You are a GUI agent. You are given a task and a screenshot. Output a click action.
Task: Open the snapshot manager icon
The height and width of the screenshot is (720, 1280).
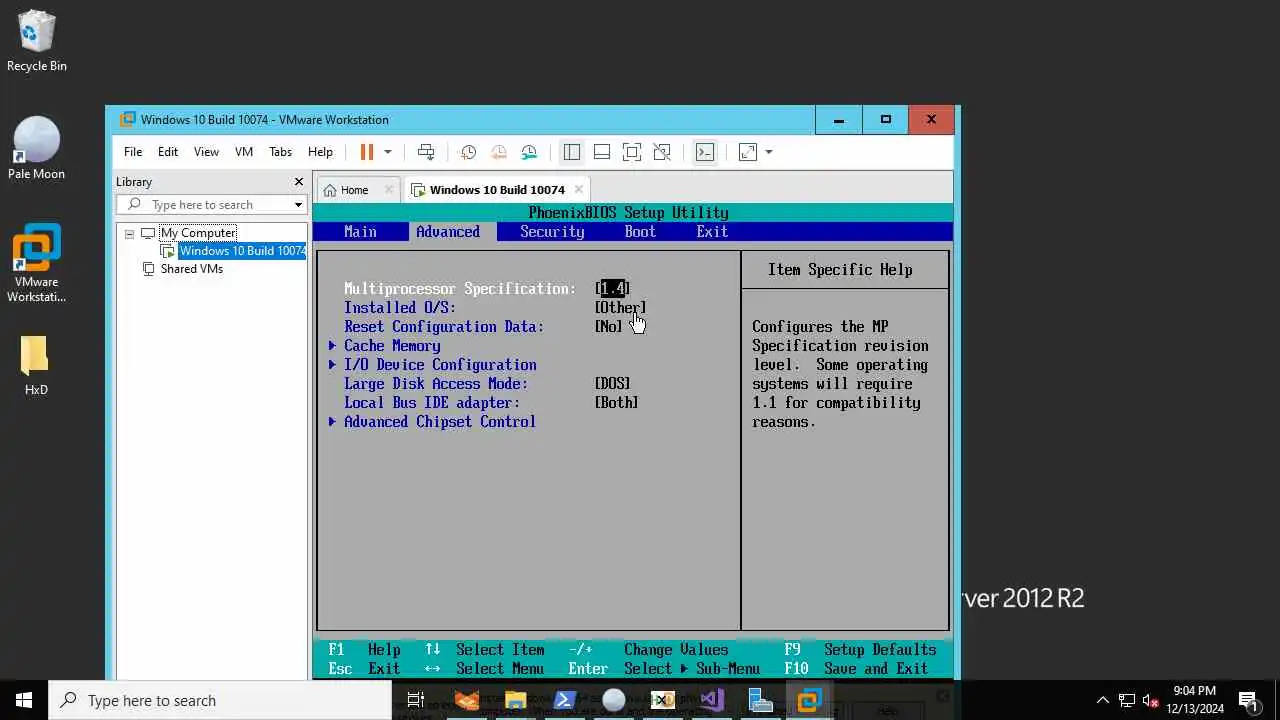pos(529,152)
